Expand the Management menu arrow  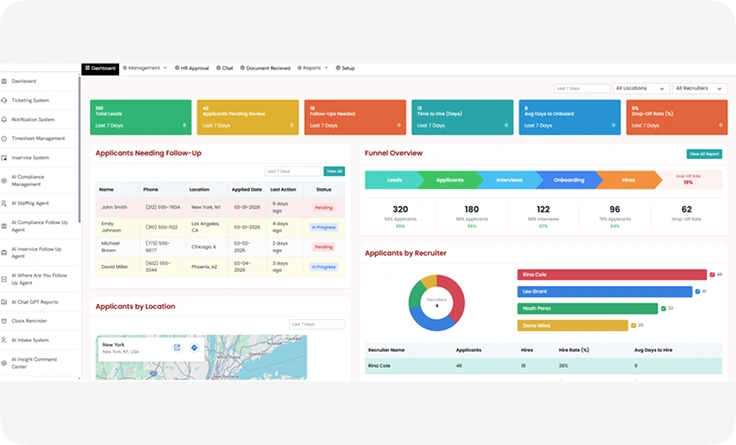coord(165,68)
